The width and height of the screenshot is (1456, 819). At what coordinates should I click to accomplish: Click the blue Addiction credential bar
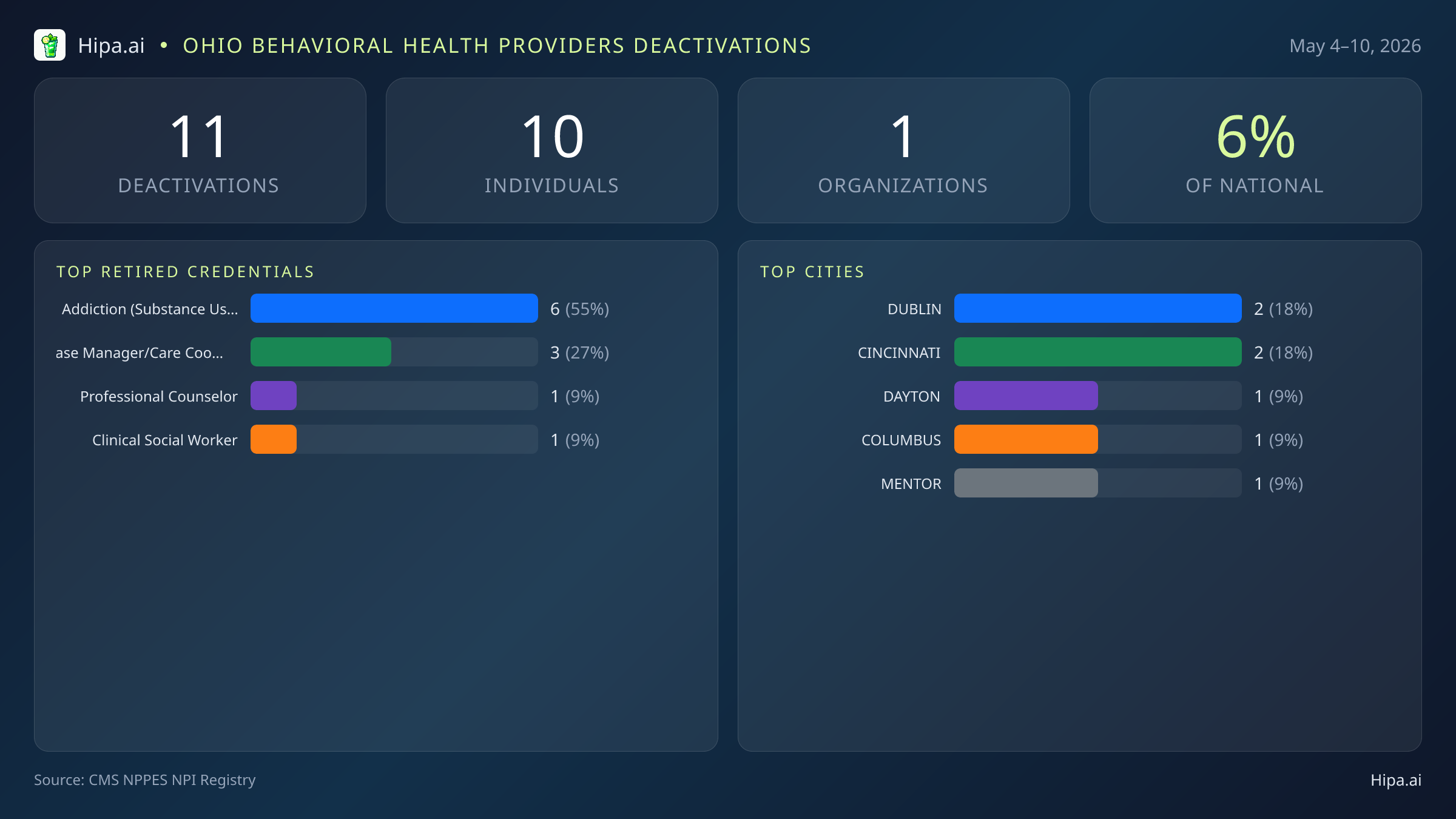394,308
